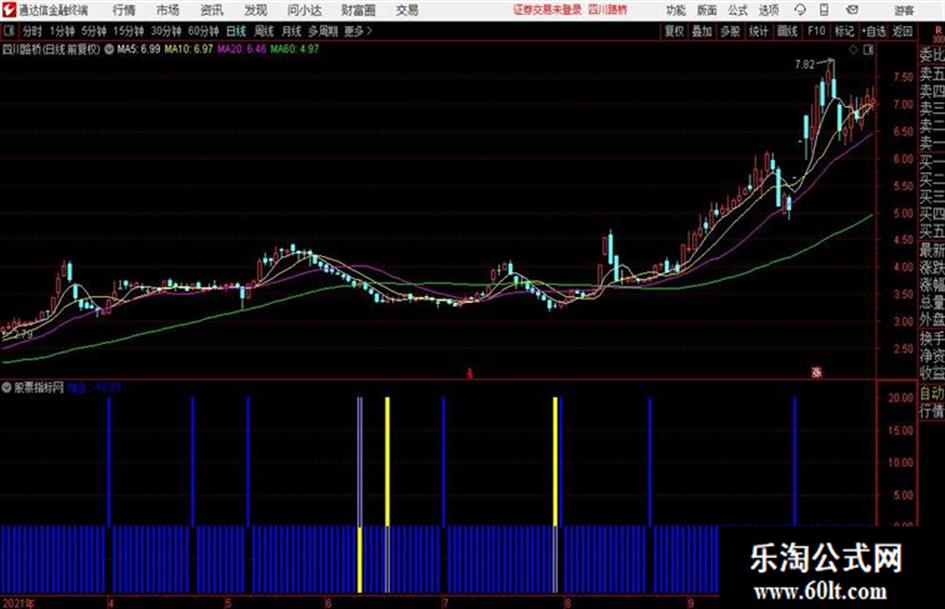
Task: Select the 日线 daily period tab
Action: (x=236, y=31)
